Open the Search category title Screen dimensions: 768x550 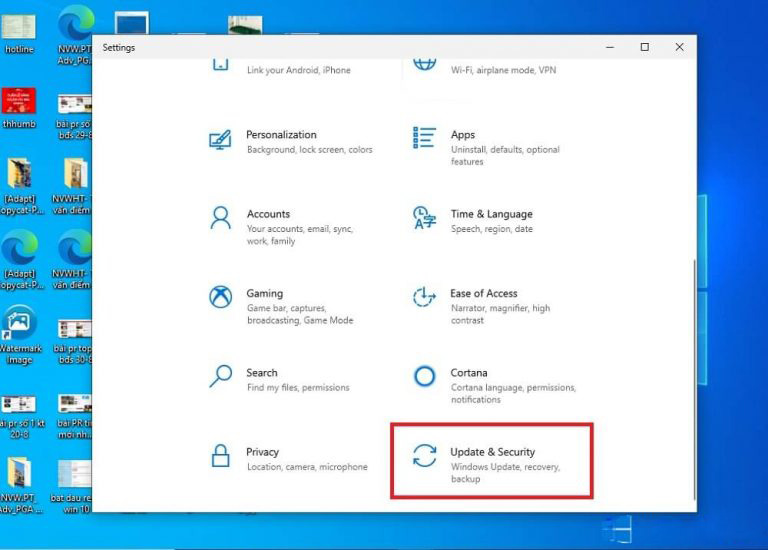262,373
